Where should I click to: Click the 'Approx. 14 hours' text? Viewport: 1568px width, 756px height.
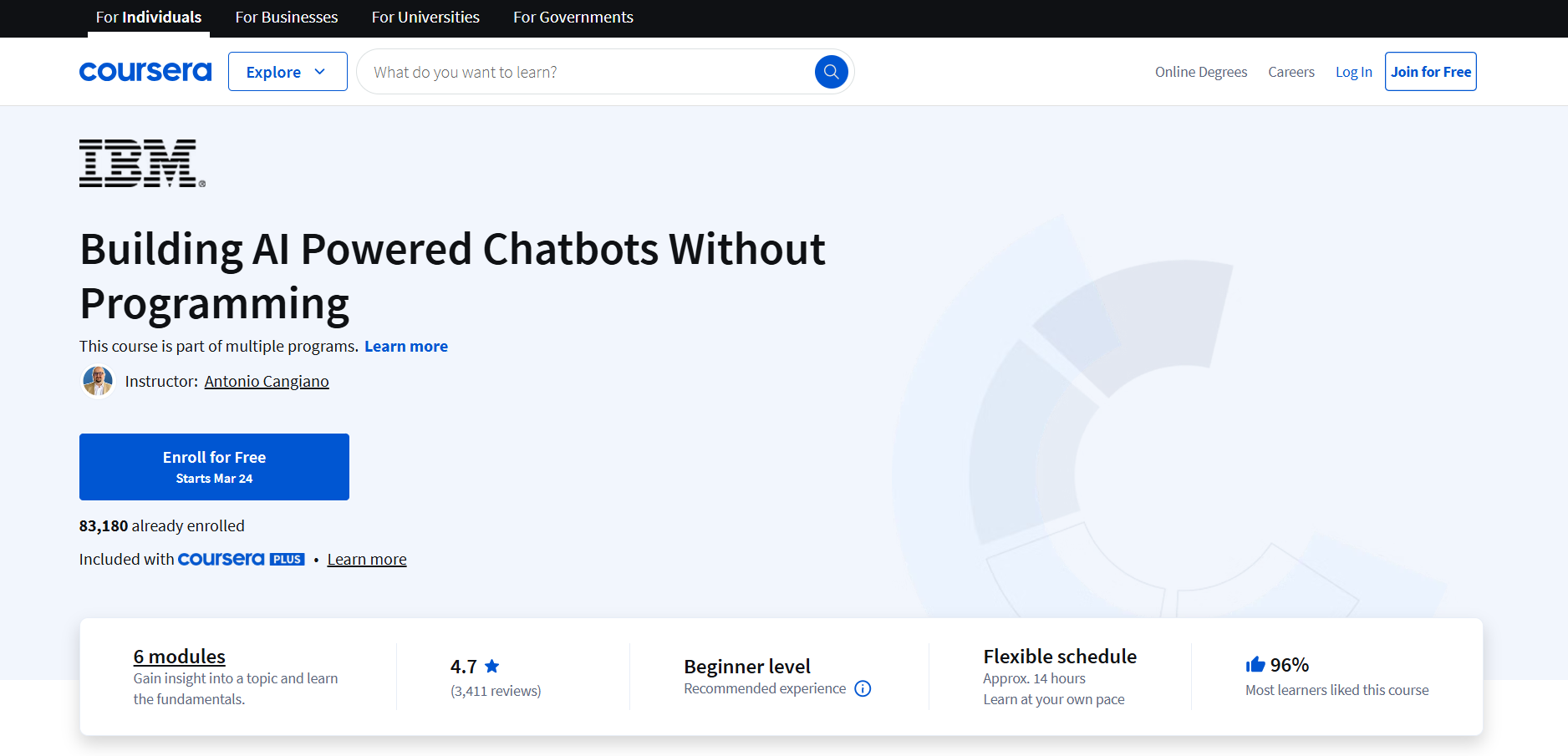point(1034,678)
